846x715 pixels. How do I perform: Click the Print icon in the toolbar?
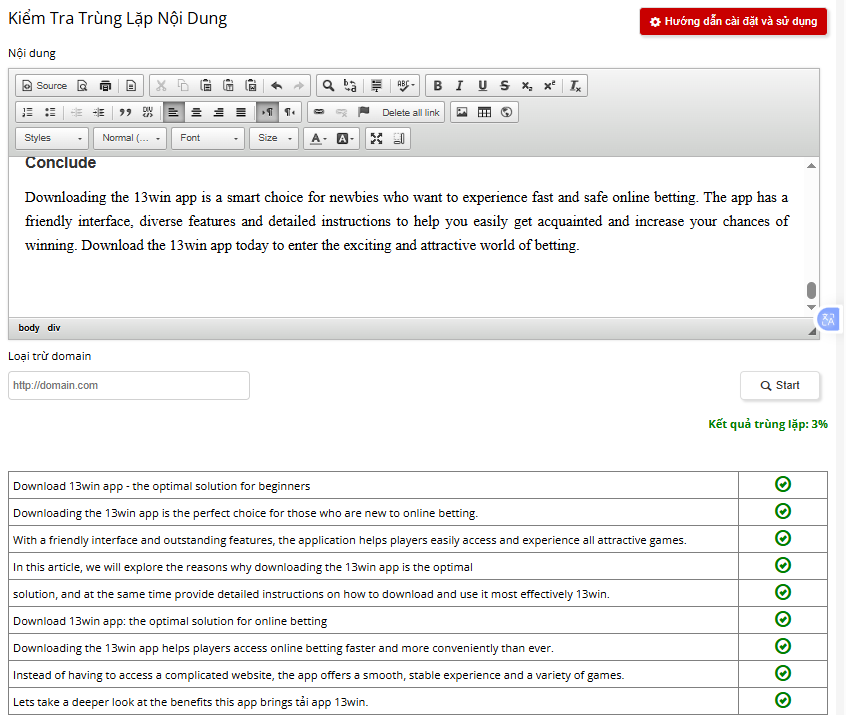[105, 86]
